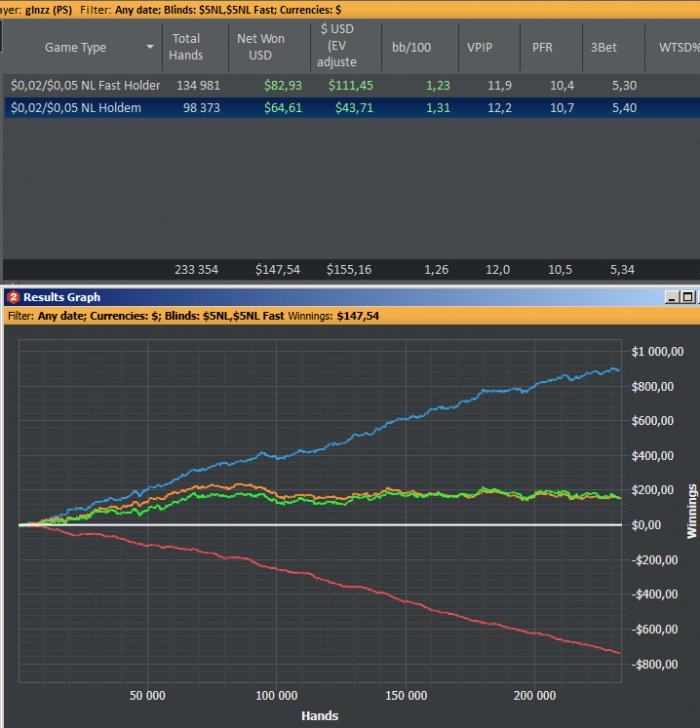Click the 1,26 bb/100 summary value
This screenshot has height=728, width=700.
[436, 270]
